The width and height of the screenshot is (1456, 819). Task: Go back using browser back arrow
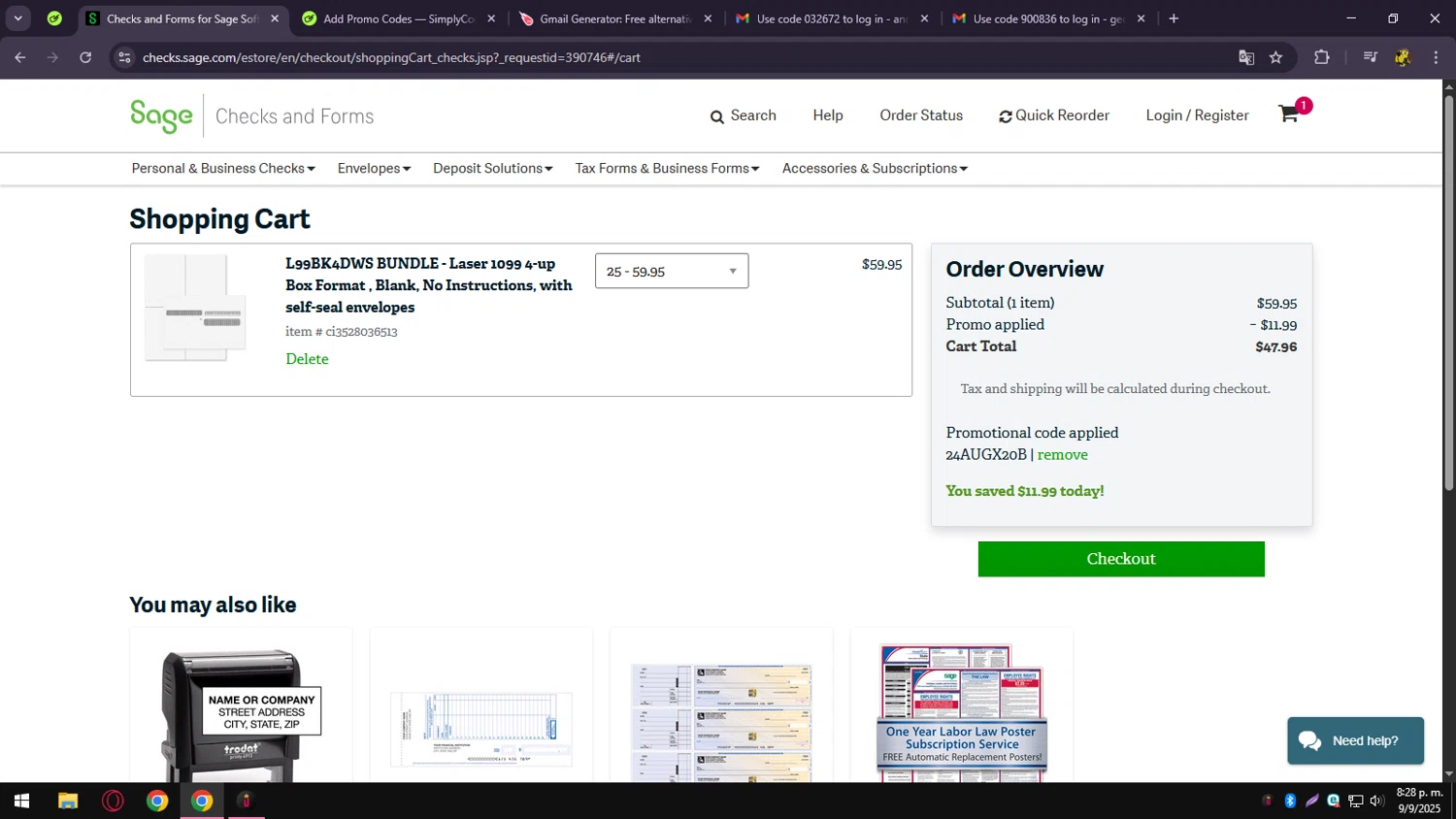(x=20, y=57)
